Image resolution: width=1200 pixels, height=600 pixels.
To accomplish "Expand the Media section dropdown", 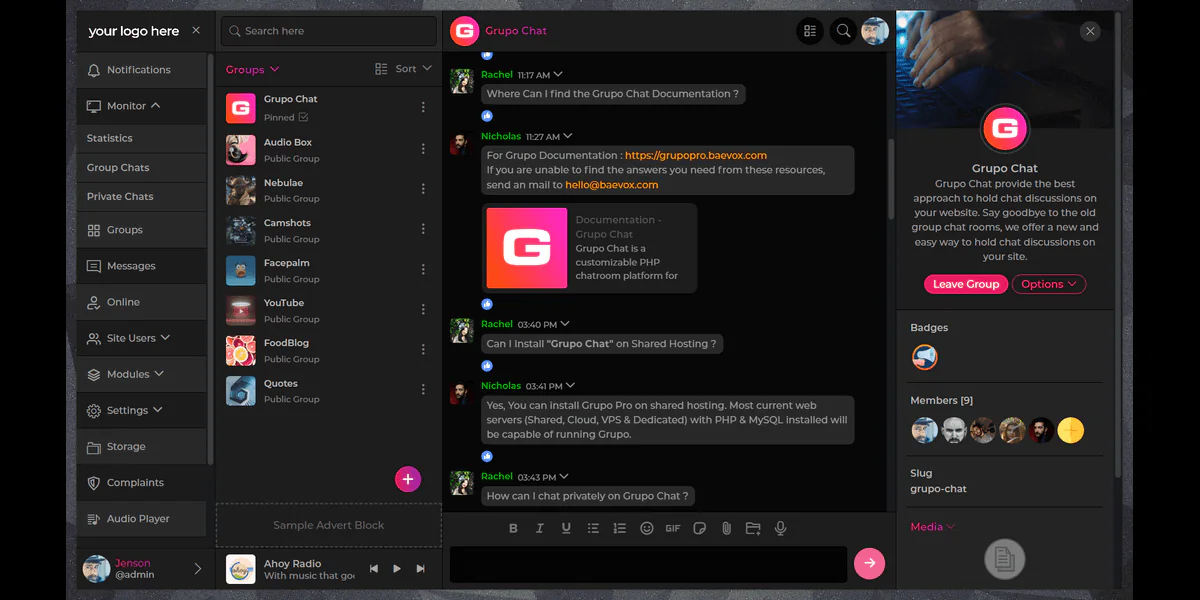I will (932, 527).
